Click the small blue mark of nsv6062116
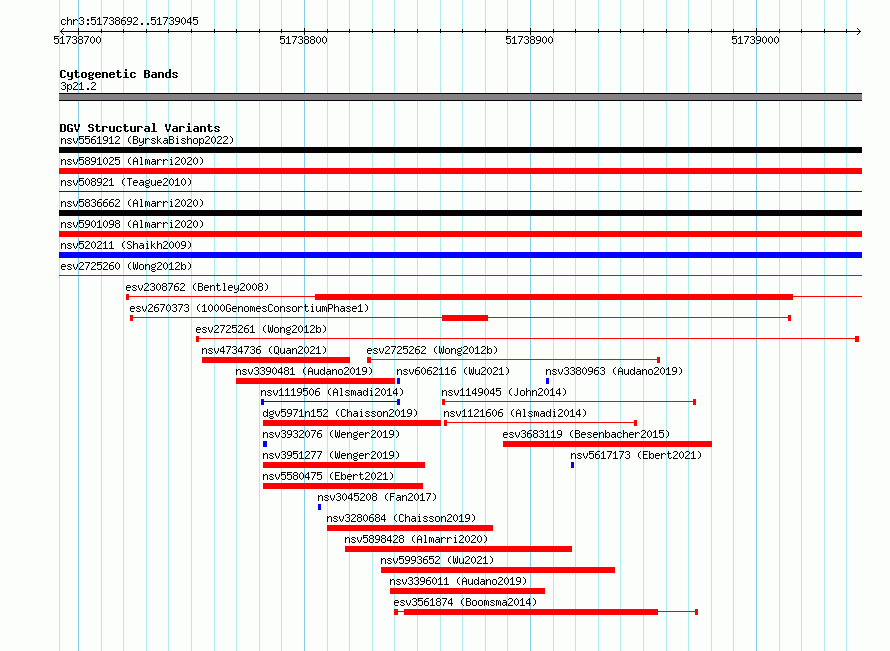 (x=398, y=381)
